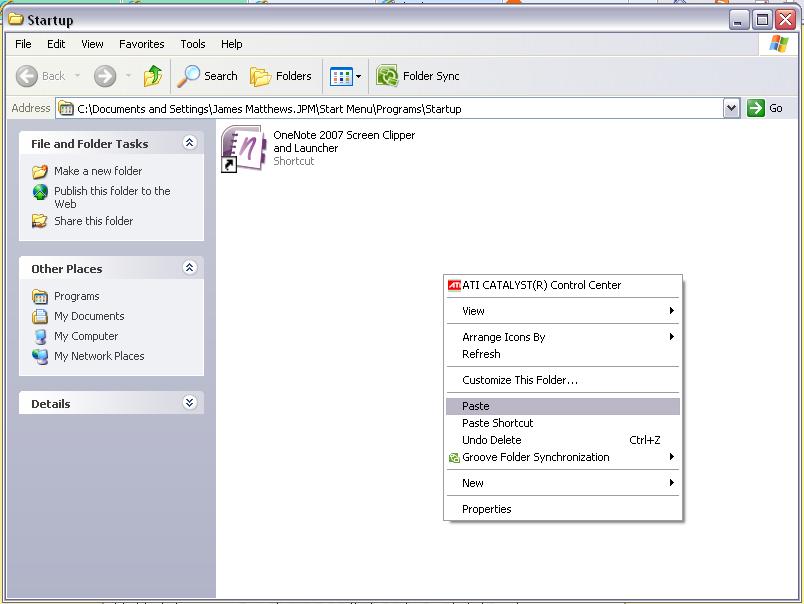Collapse the Other Places panel
The image size is (804, 604).
click(189, 268)
